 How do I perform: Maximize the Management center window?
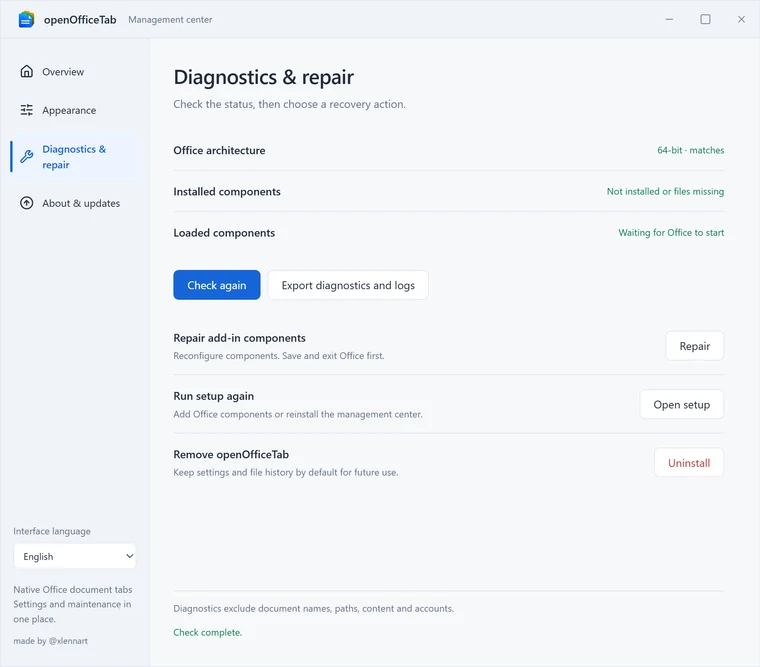click(705, 19)
